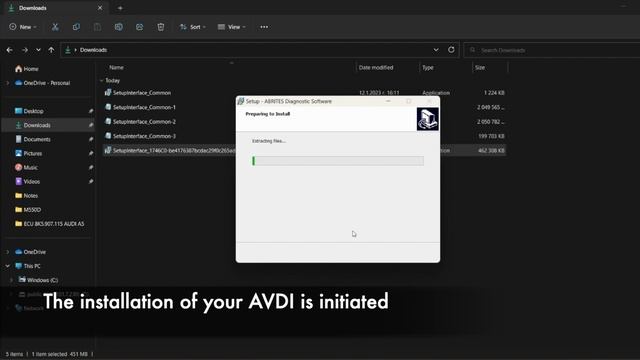Click the Copy icon in toolbar
Viewport: 640px width, 360px height.
tap(76, 27)
